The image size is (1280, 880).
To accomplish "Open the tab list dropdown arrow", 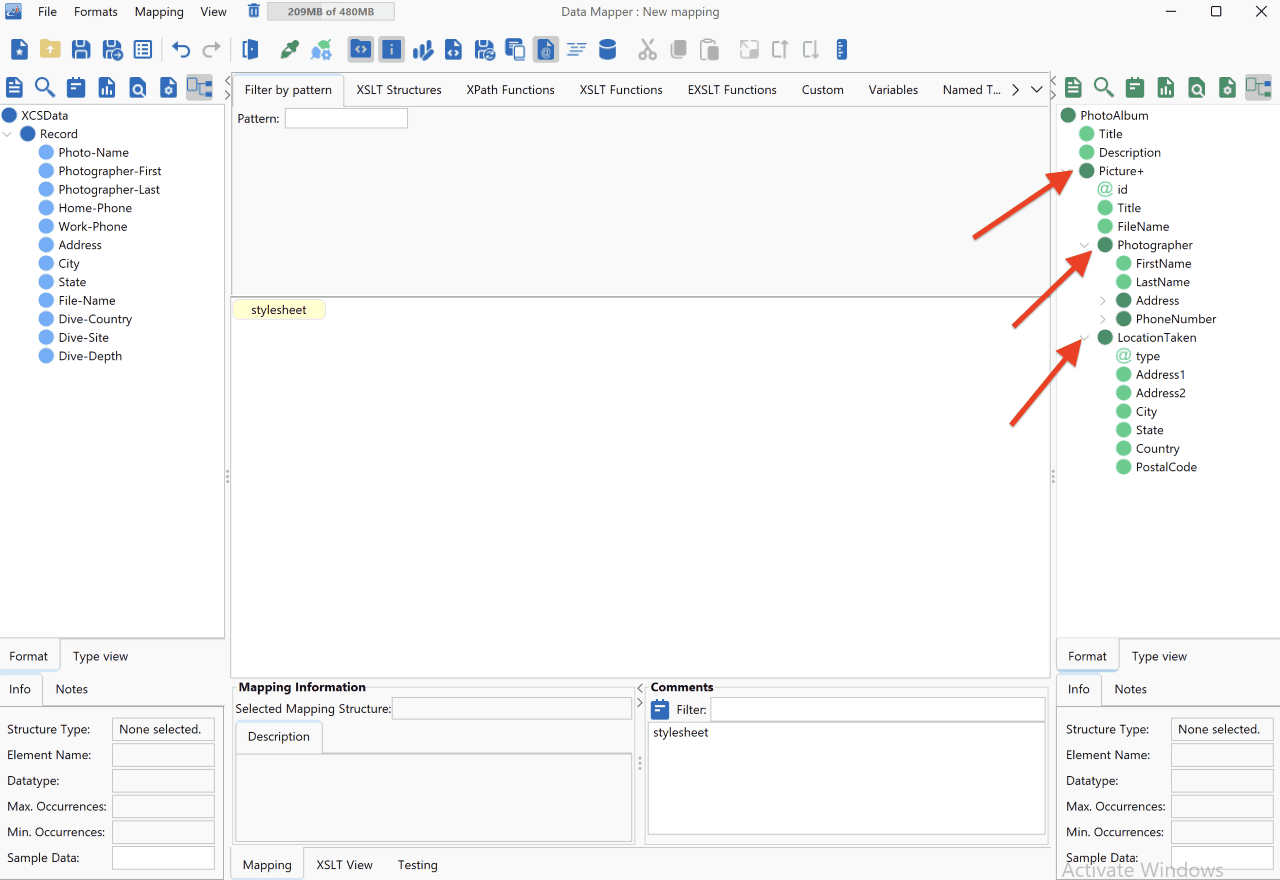I will pos(1037,90).
